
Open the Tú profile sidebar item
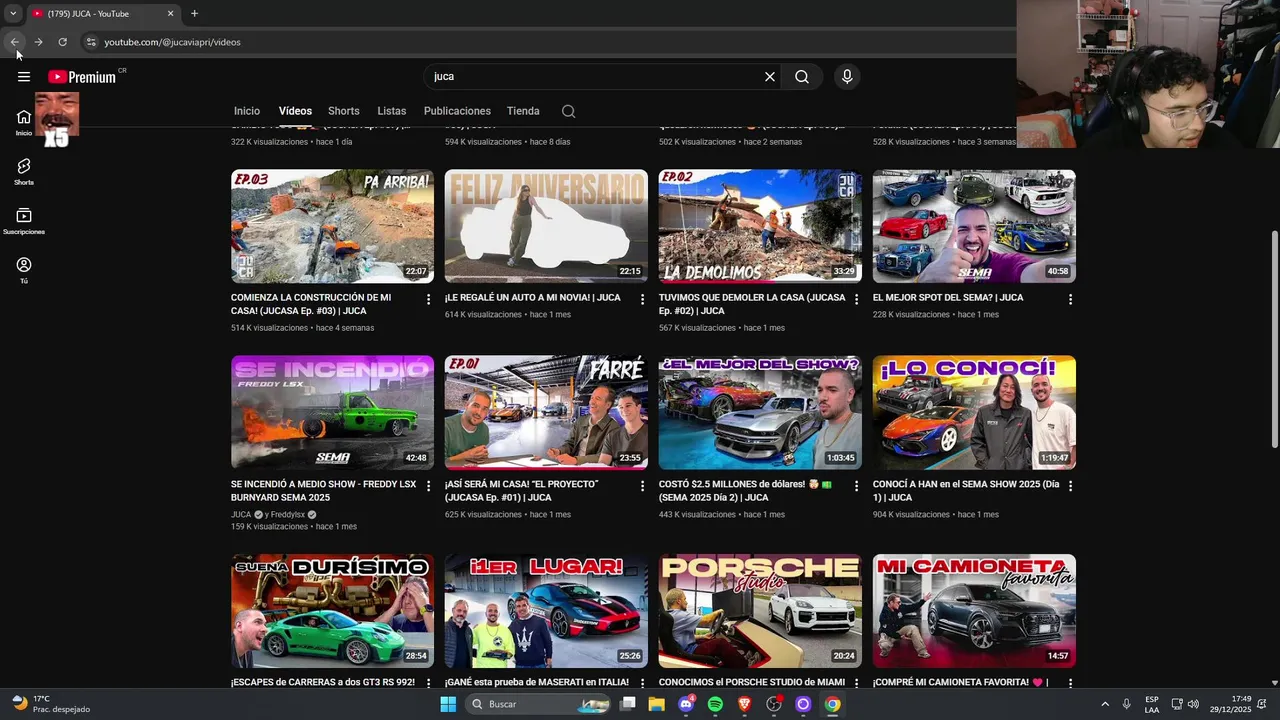[x=24, y=270]
